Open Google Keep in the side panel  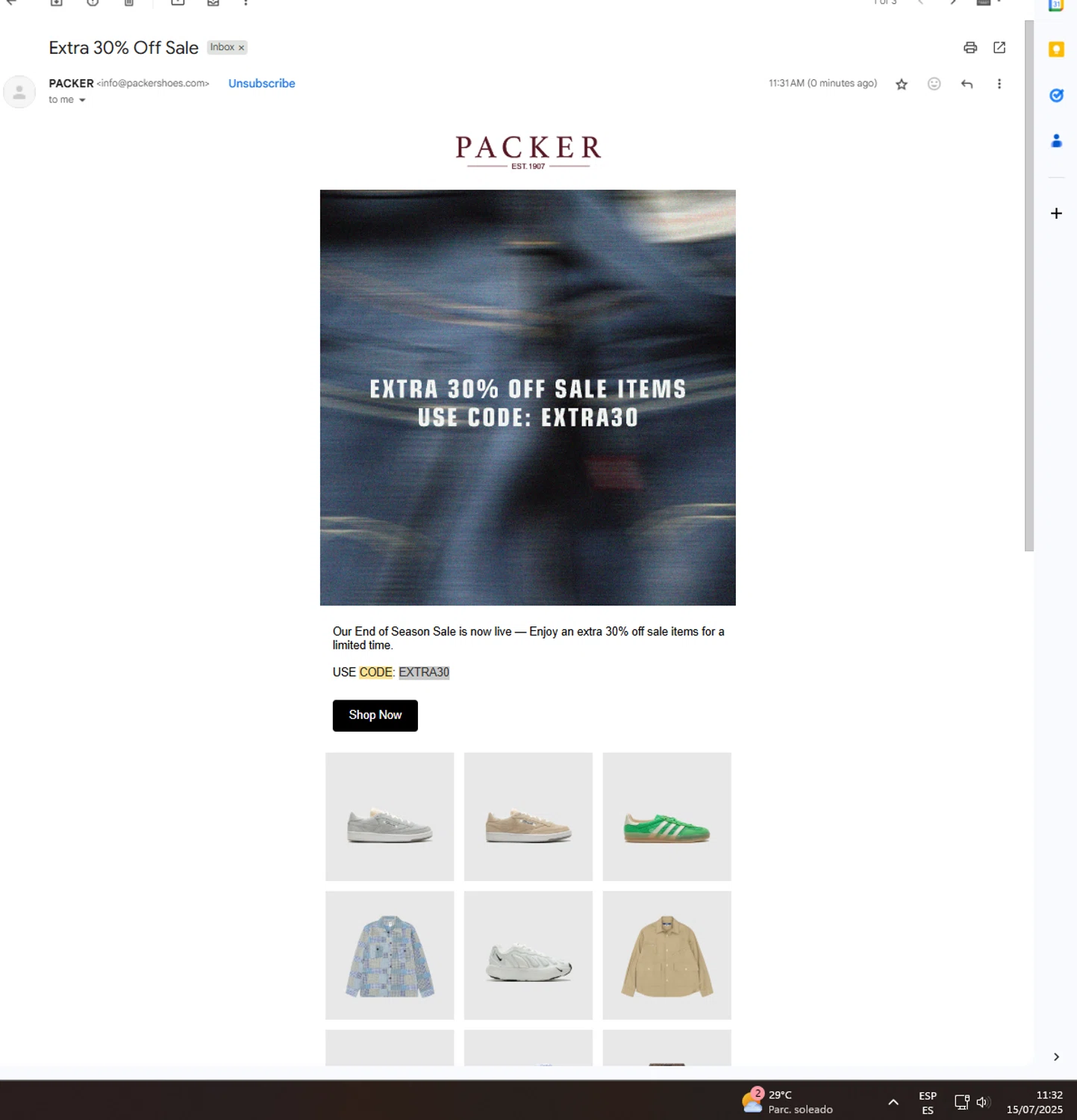[x=1056, y=49]
